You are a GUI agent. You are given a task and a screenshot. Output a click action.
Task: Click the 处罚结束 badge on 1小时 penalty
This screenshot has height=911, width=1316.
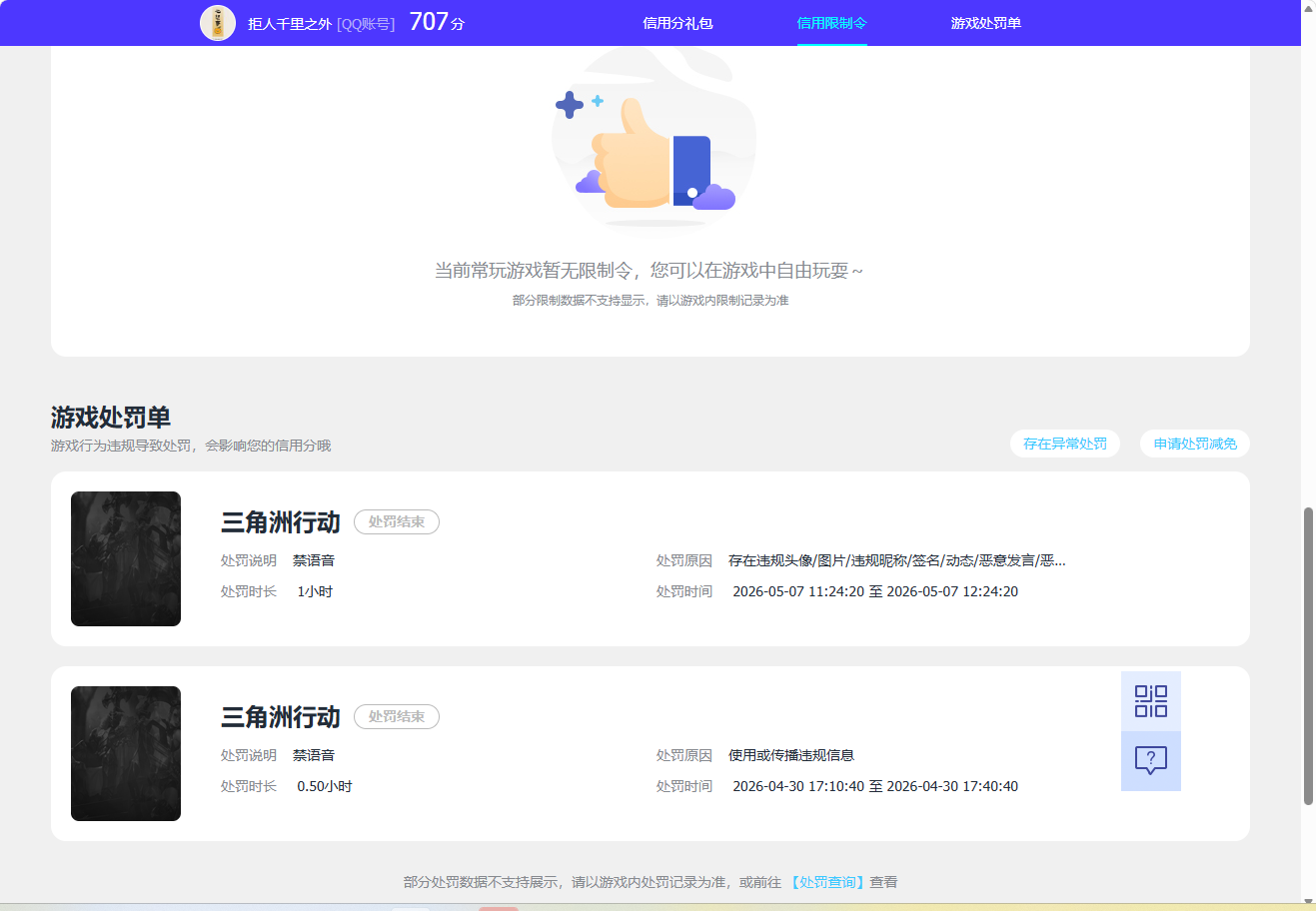(x=397, y=521)
